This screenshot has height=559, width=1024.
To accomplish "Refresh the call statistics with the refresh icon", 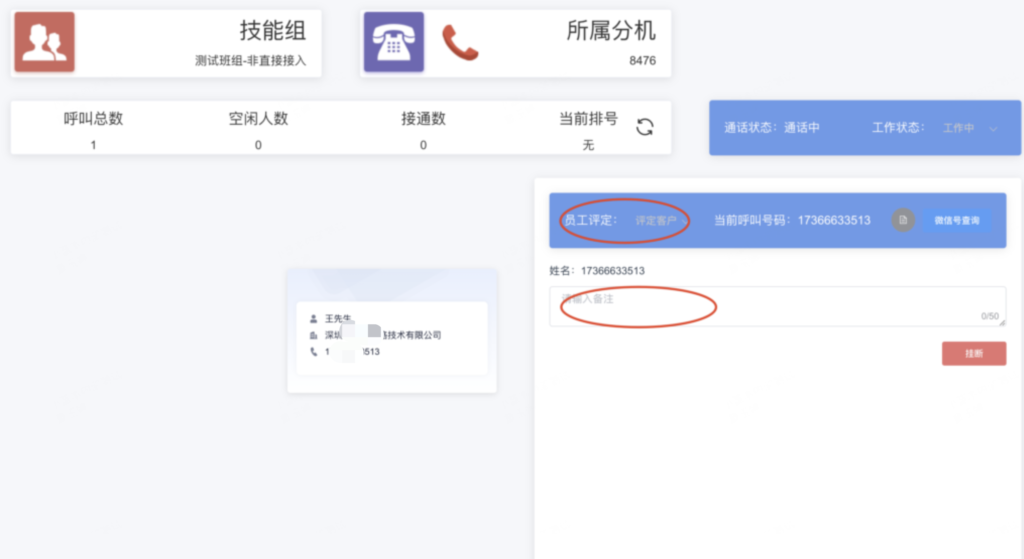I will [645, 127].
